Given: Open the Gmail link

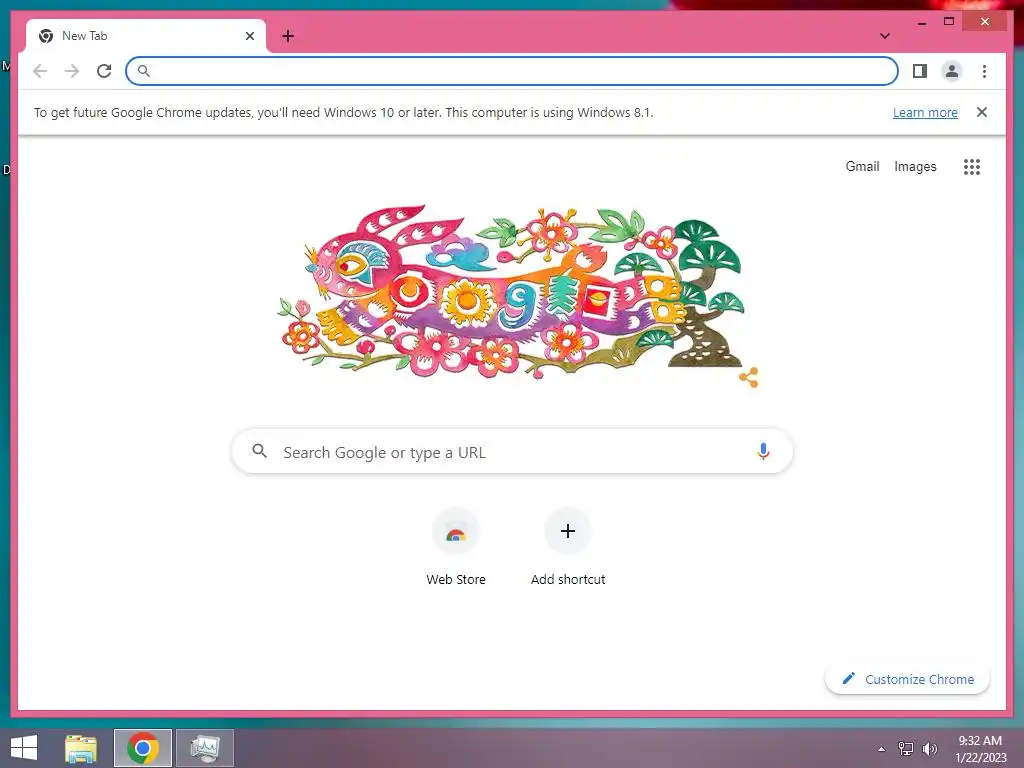Looking at the screenshot, I should (862, 167).
